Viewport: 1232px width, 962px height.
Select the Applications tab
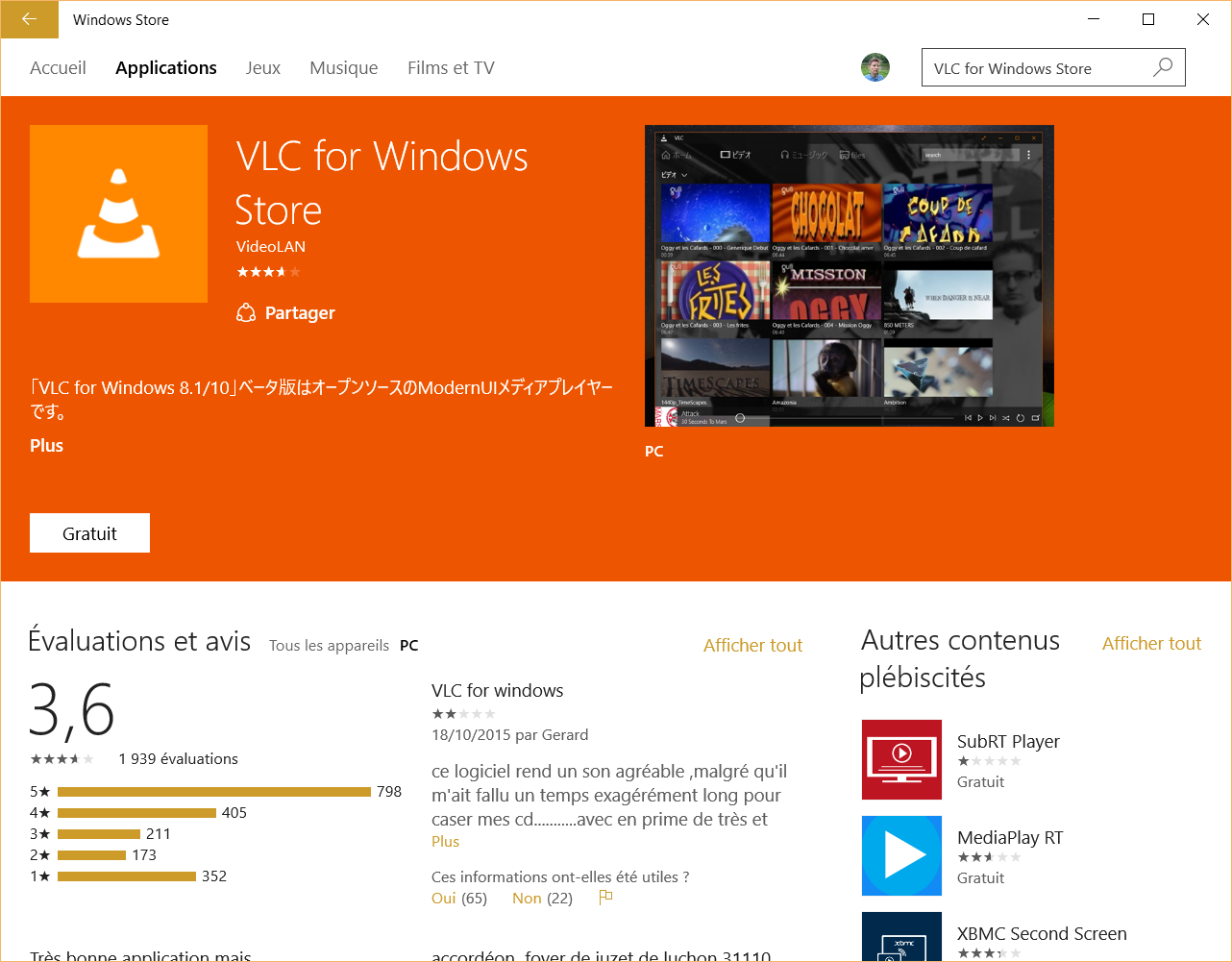coord(166,67)
